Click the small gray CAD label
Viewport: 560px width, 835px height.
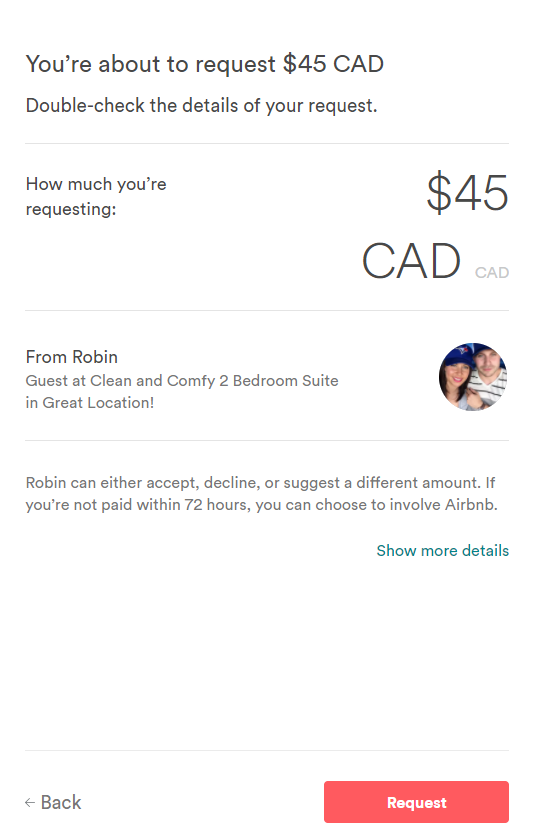492,273
